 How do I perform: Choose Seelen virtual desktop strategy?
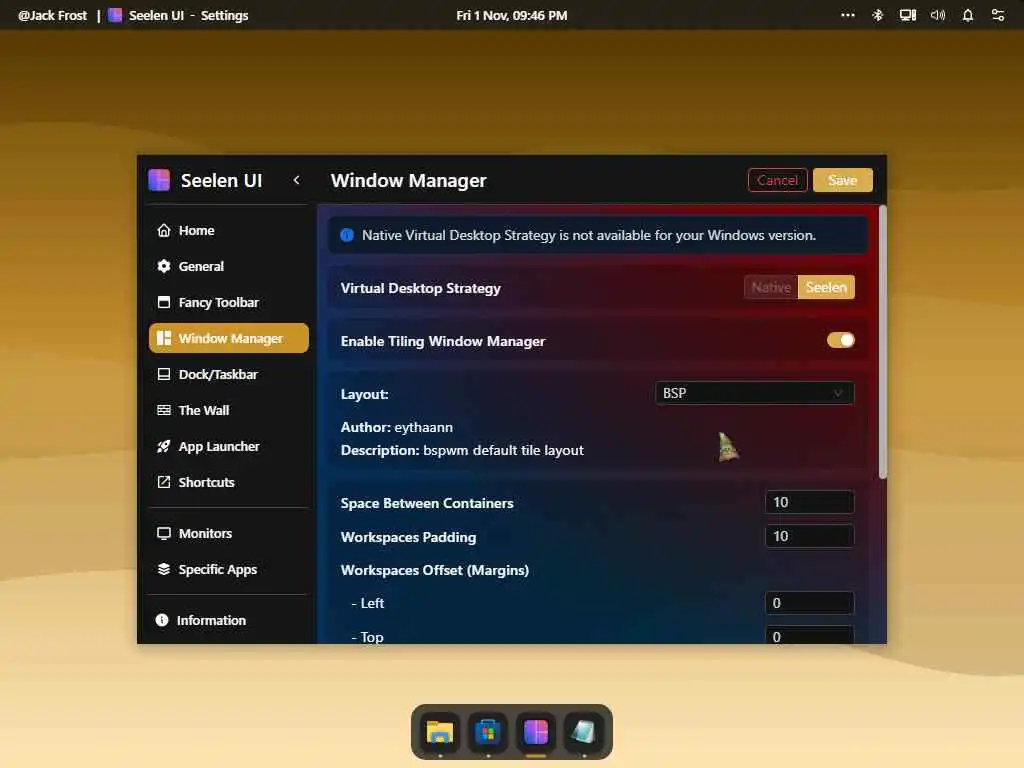click(826, 287)
